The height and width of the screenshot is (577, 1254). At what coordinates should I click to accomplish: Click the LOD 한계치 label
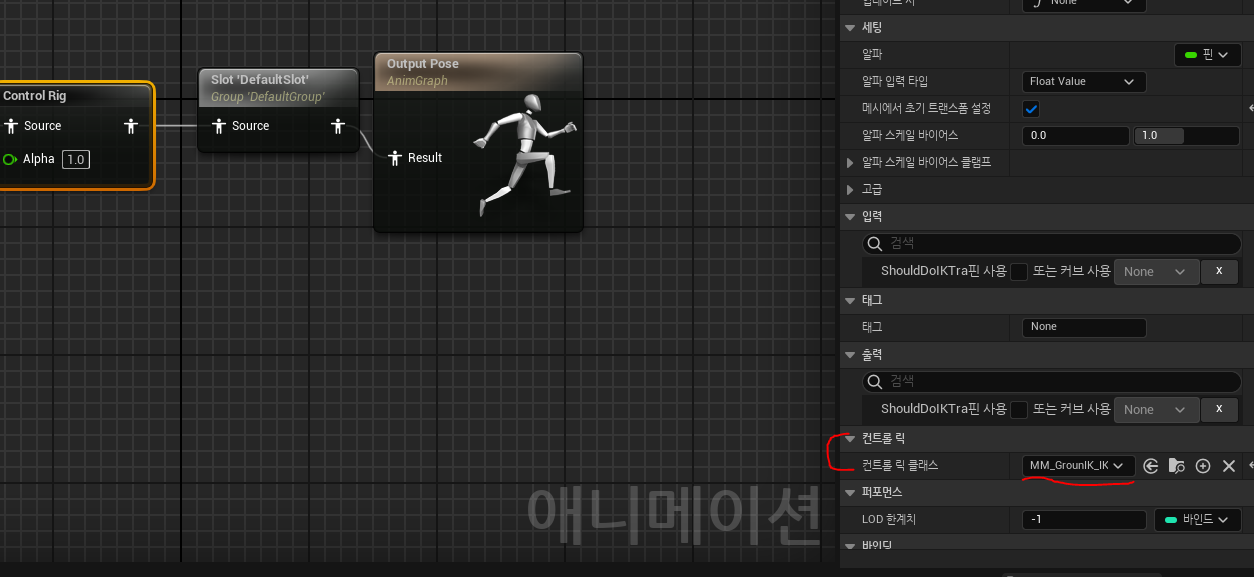tap(889, 520)
